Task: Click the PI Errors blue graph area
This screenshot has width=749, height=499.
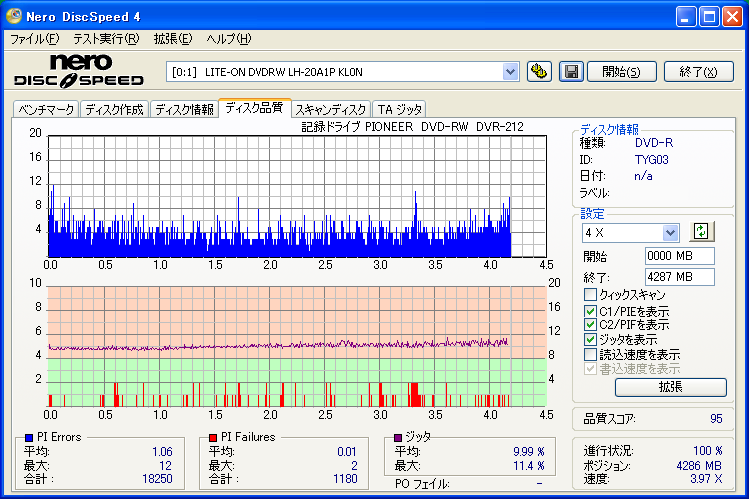Action: coord(297,197)
